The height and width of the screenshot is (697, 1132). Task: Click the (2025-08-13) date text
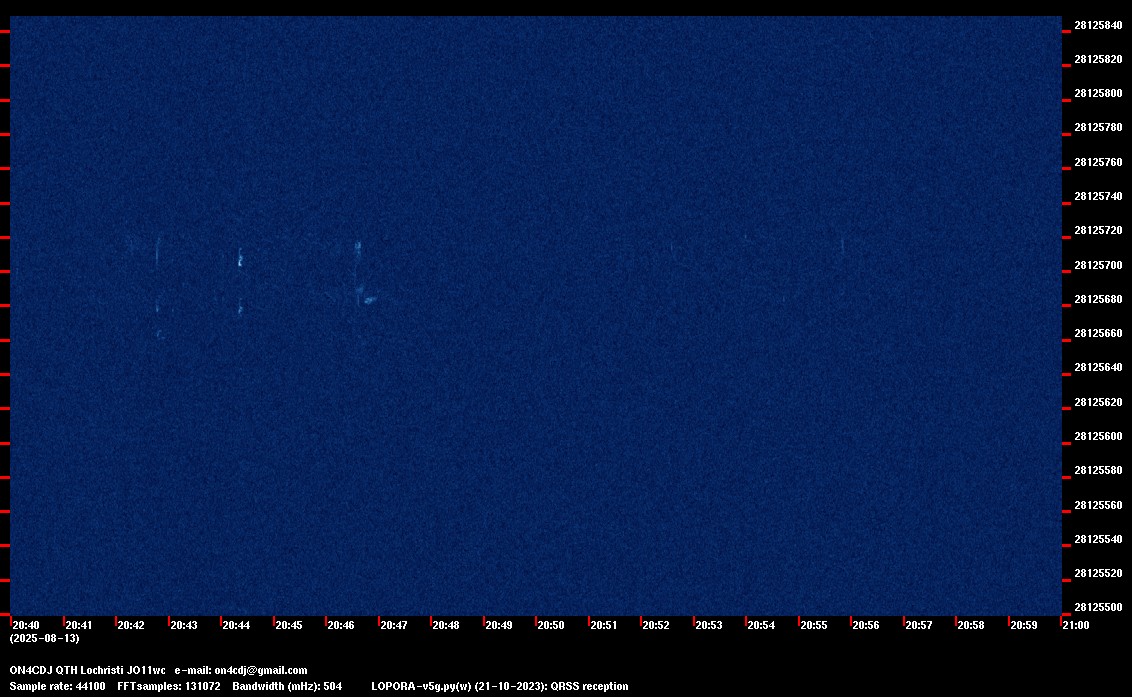click(x=44, y=638)
